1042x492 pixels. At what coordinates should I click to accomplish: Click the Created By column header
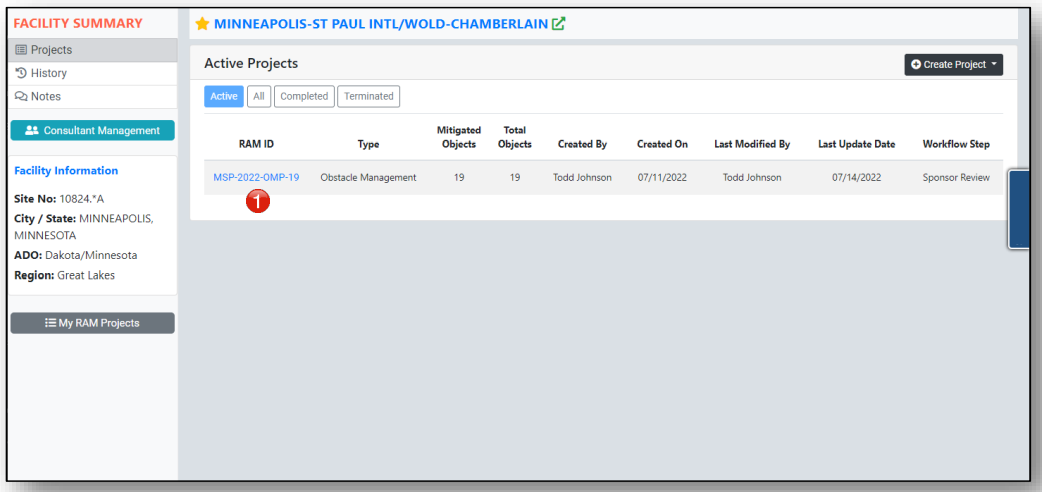coord(582,144)
